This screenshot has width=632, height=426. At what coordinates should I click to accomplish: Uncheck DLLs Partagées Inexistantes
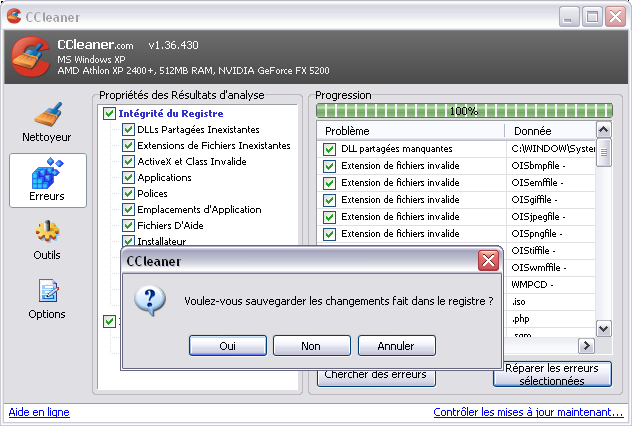(x=128, y=129)
